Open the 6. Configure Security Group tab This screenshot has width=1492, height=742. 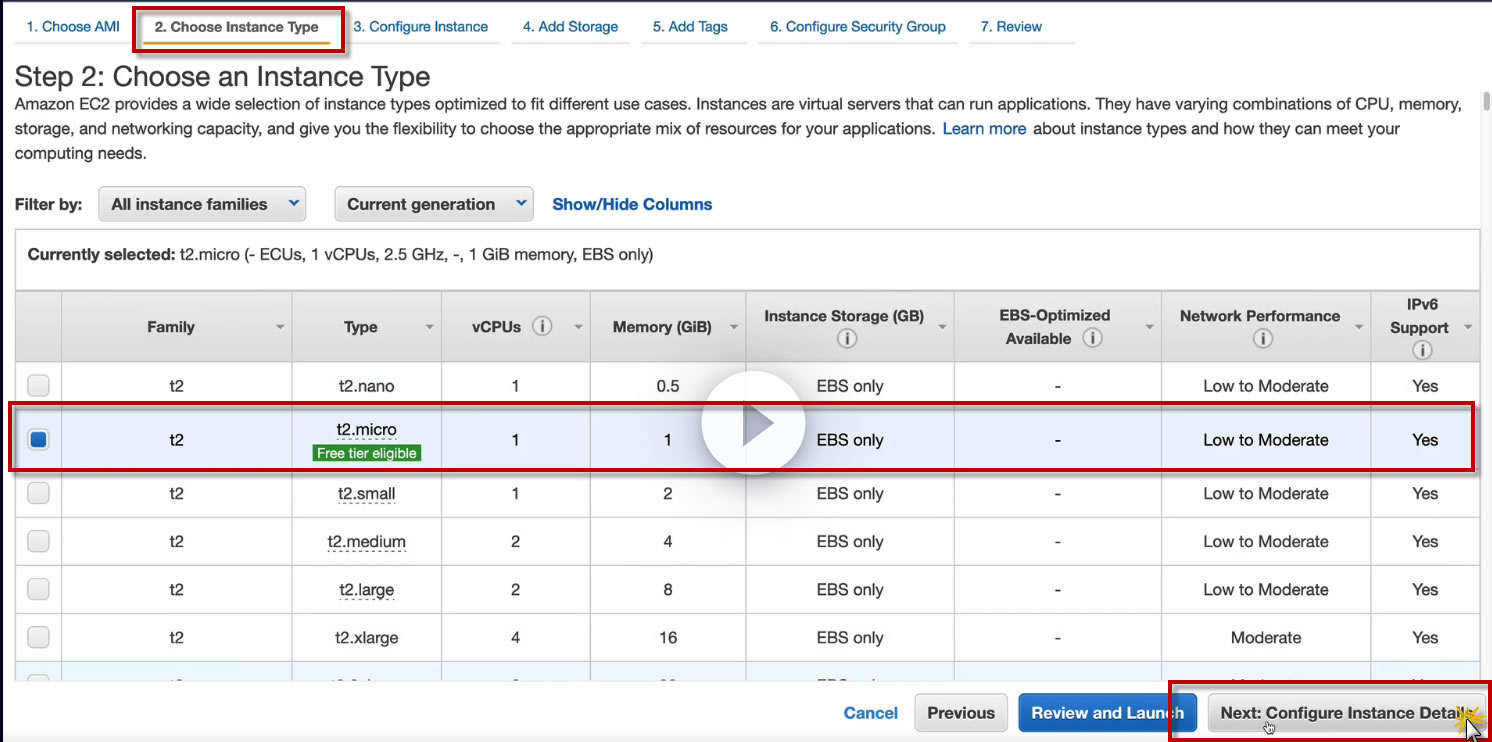pos(857,27)
